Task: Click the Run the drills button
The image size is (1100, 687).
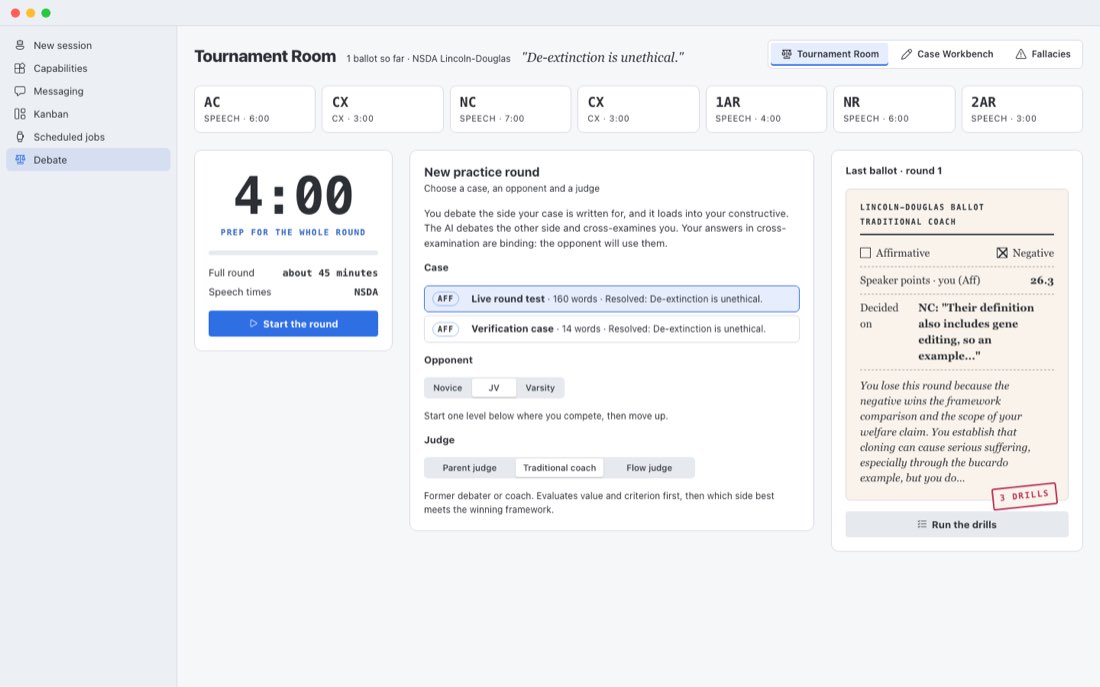Action: [957, 524]
